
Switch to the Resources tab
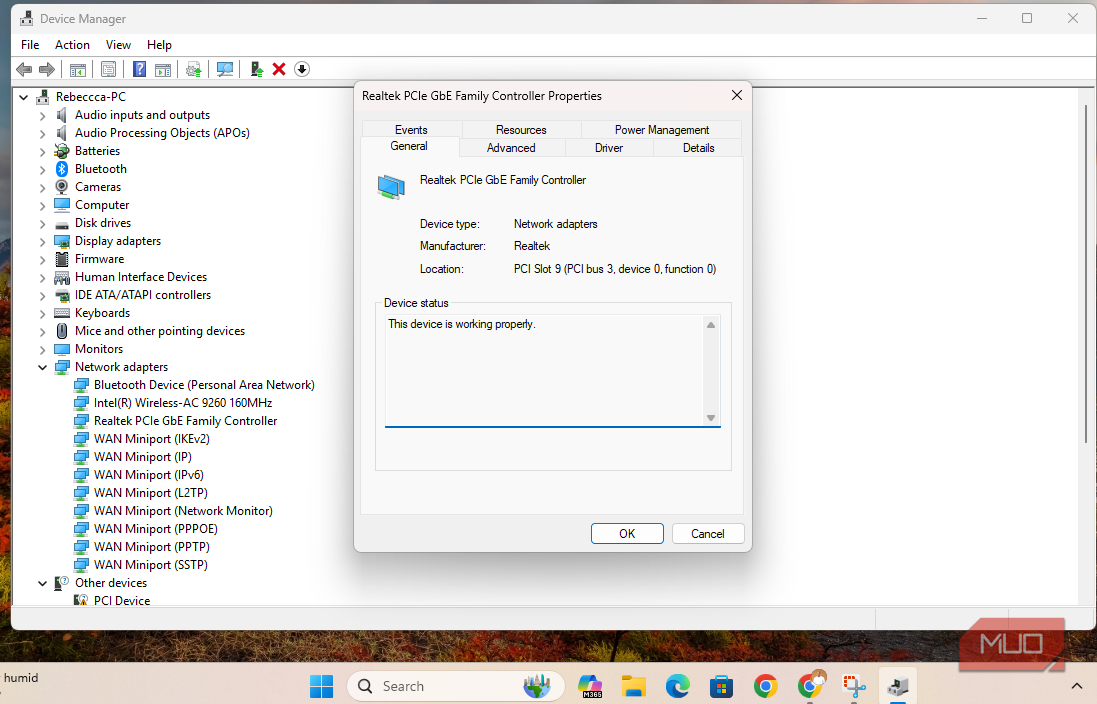coord(521,129)
